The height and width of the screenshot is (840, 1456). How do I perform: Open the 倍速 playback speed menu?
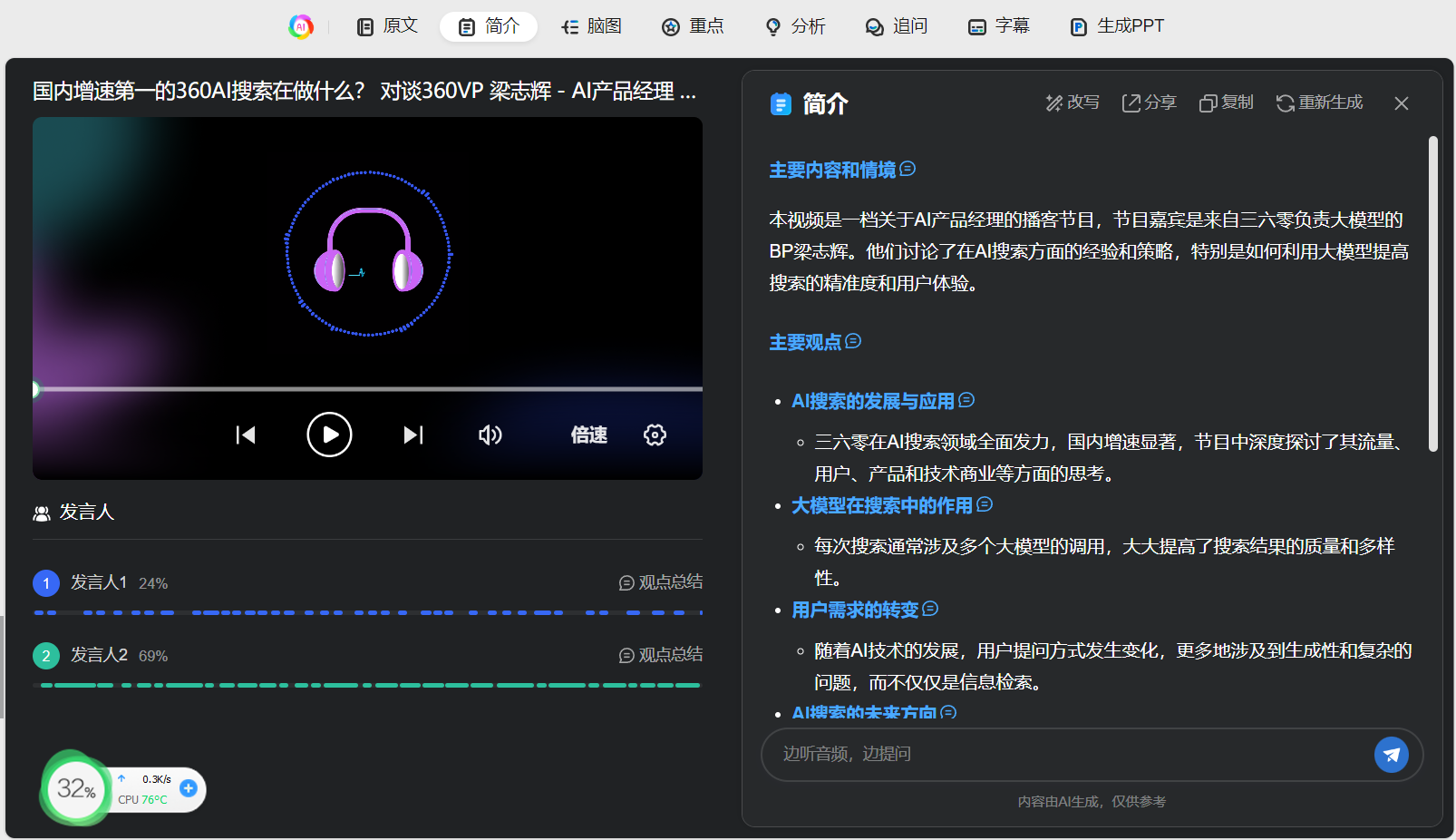pyautogui.click(x=588, y=435)
